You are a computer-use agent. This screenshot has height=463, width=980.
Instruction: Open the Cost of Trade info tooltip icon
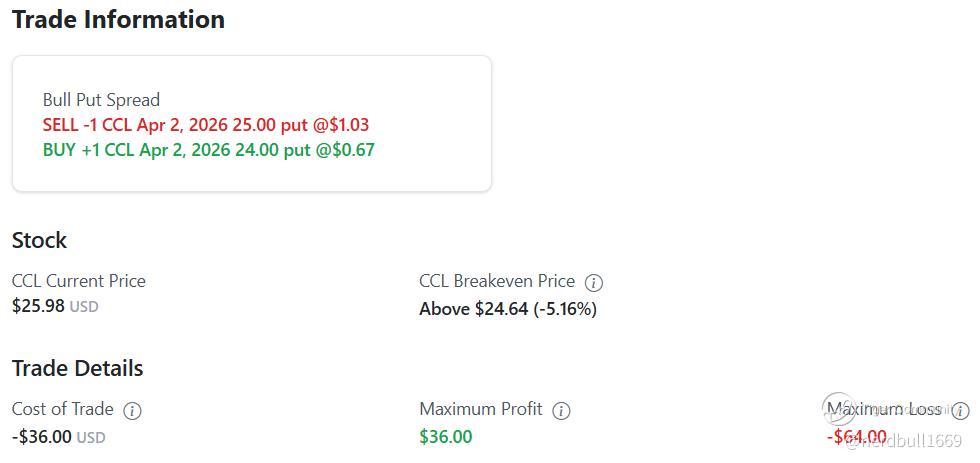click(x=132, y=410)
